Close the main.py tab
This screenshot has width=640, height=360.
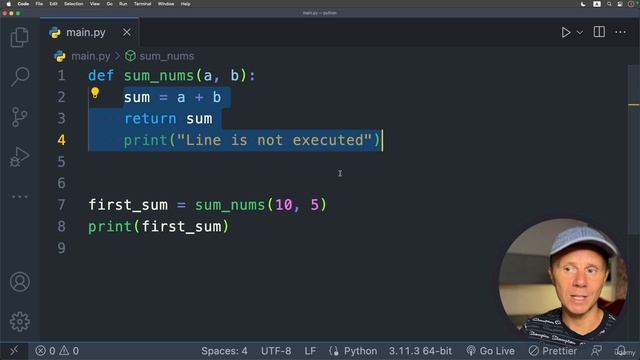coord(127,32)
